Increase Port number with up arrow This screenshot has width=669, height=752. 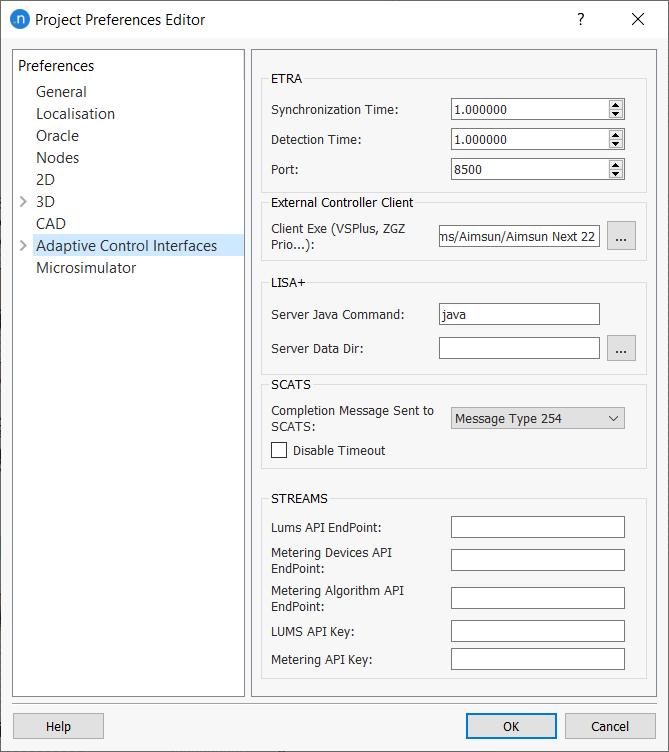point(616,164)
